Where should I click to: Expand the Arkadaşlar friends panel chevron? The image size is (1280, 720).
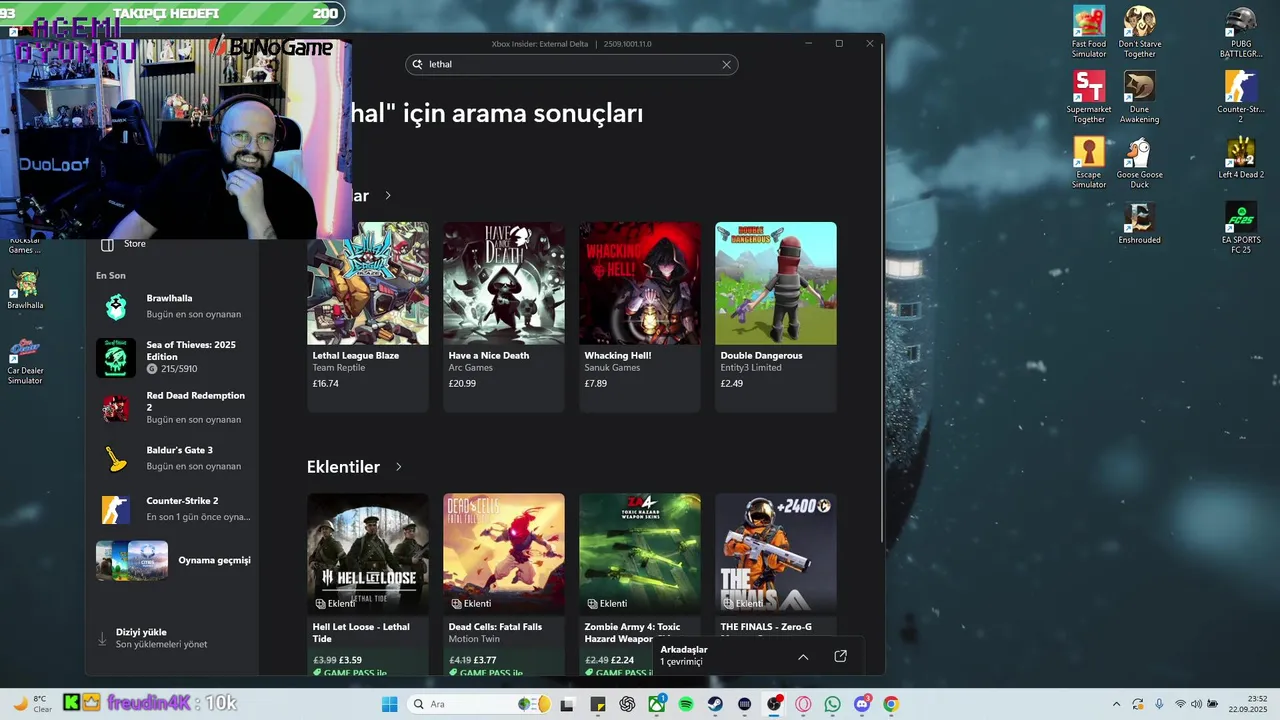point(803,656)
